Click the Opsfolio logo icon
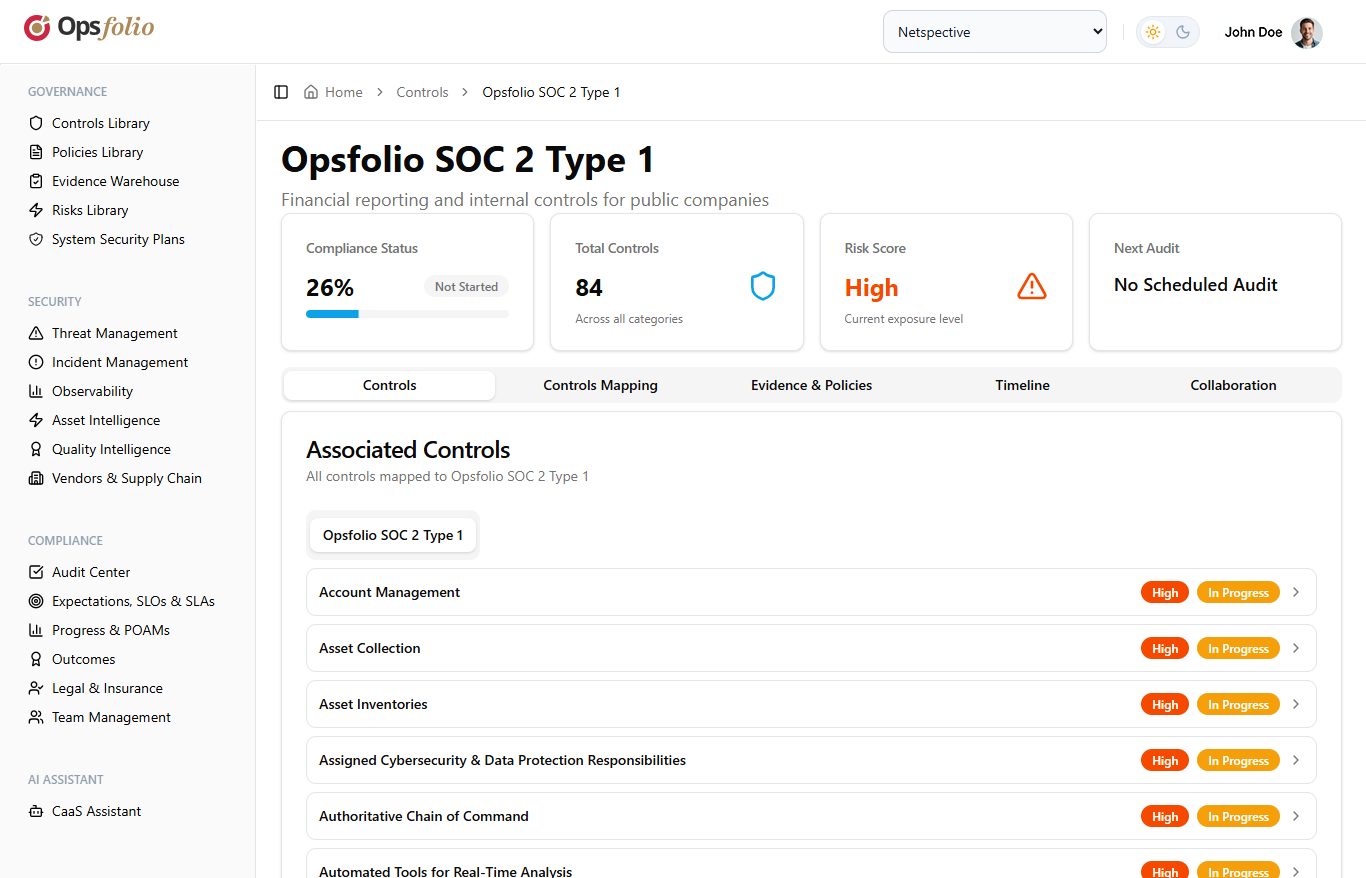This screenshot has width=1366, height=878. click(x=36, y=27)
